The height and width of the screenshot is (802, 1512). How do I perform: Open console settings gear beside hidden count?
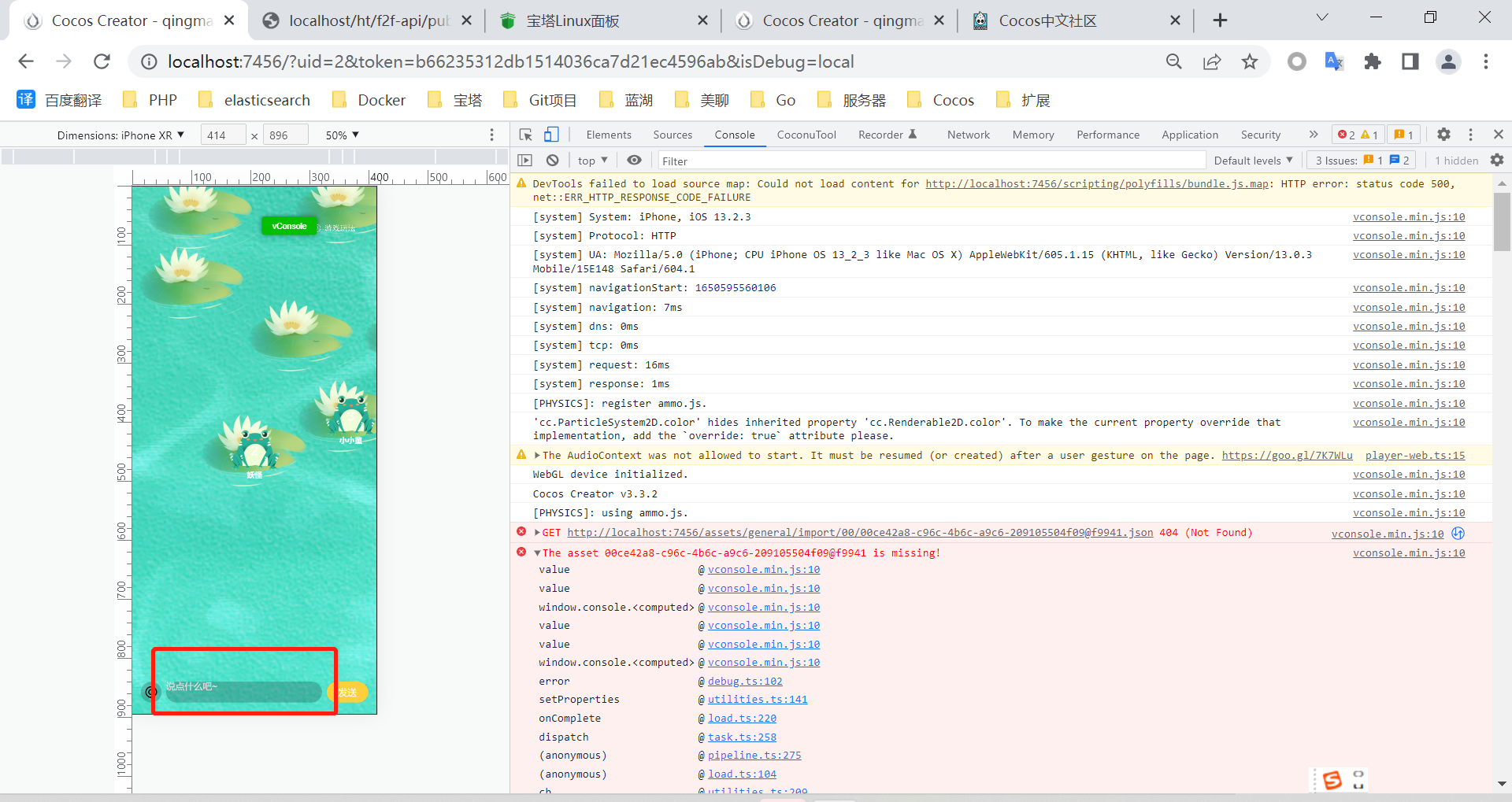tap(1497, 161)
